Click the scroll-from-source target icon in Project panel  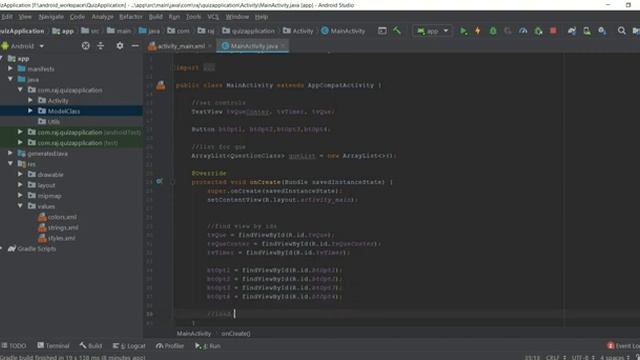85,46
